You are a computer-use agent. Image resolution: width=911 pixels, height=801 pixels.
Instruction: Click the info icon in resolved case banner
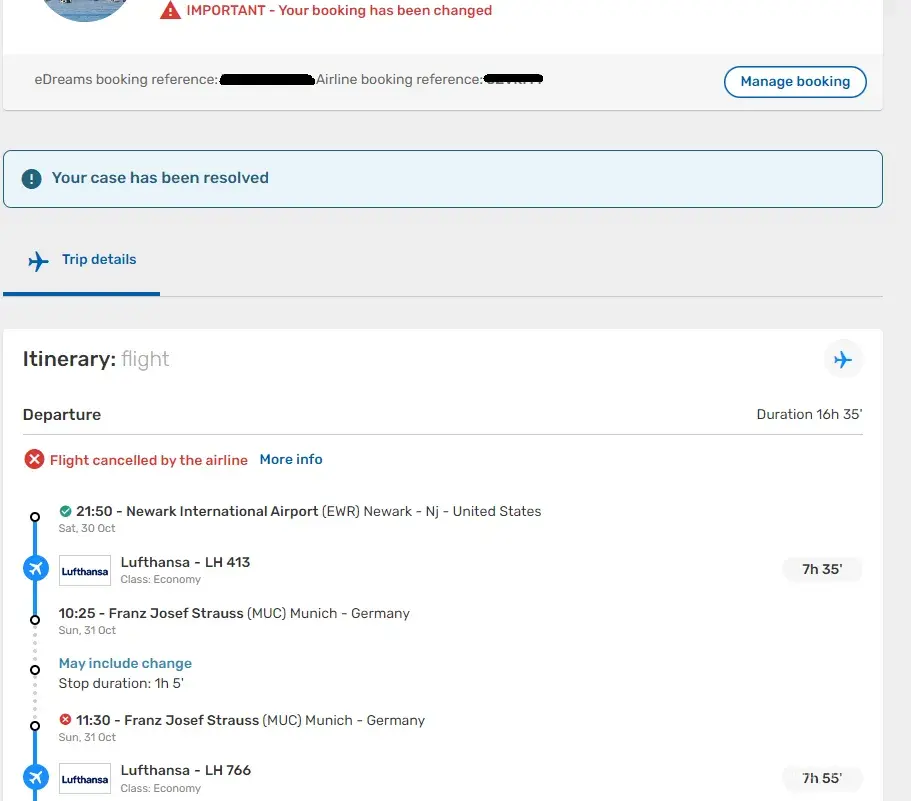[31, 178]
